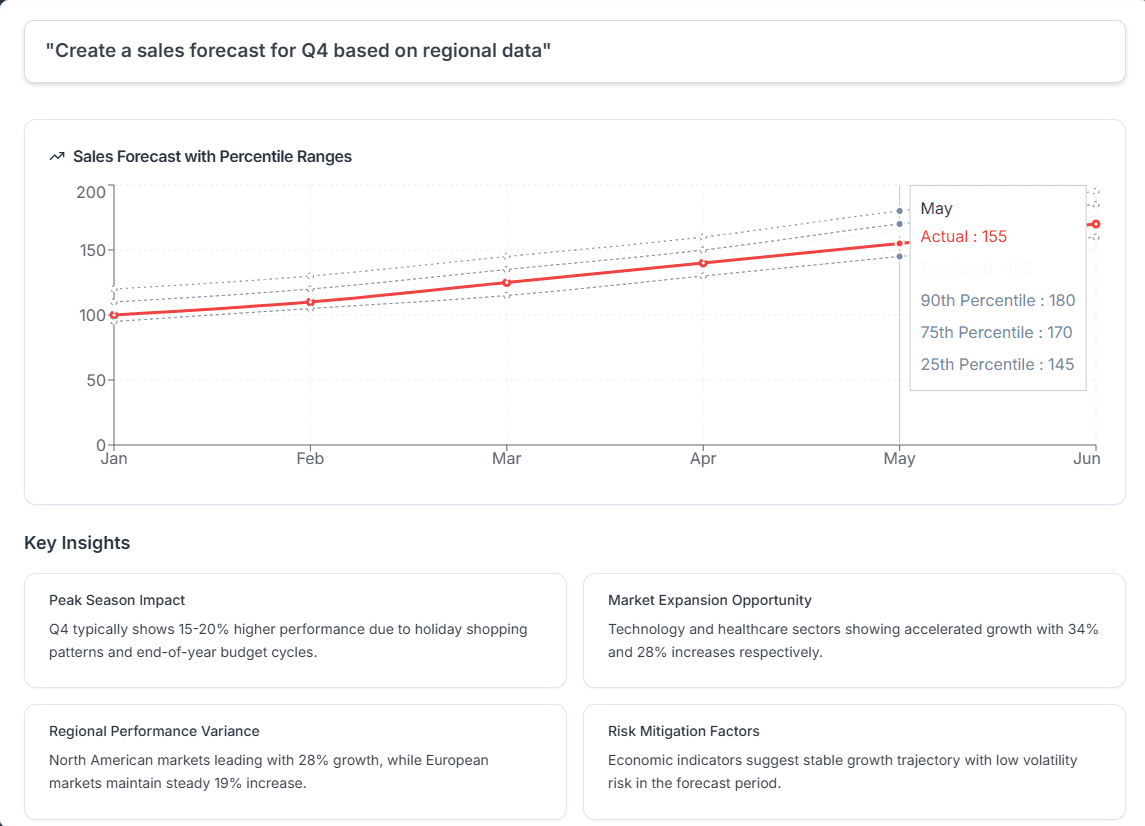This screenshot has width=1145, height=826.
Task: Open the Peak Season Impact insight card
Action: [x=295, y=630]
